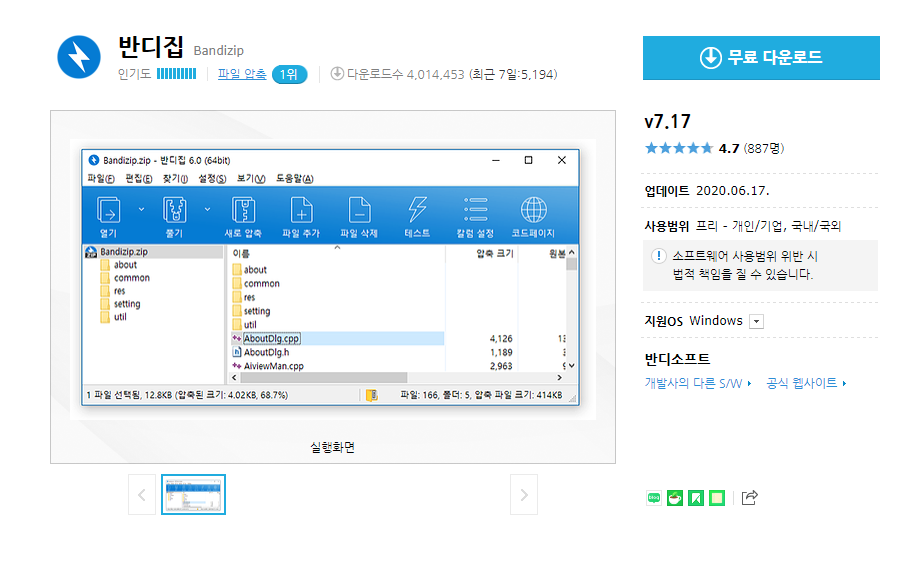Click the 4,126 compressed size cell
908x565 pixels.
point(500,339)
